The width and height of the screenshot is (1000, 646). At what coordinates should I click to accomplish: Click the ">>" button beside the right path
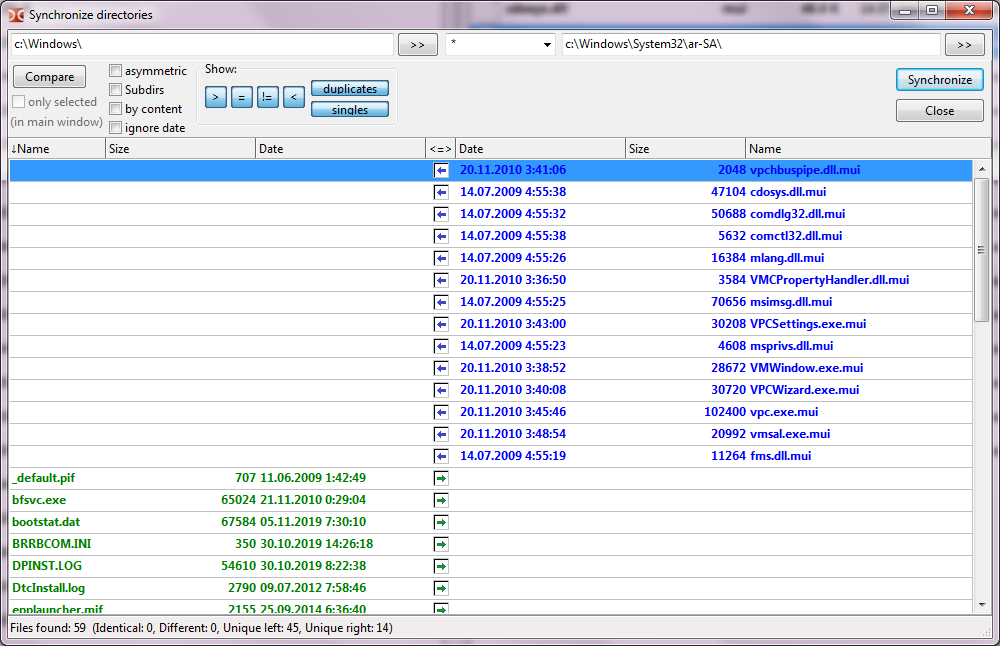click(964, 44)
